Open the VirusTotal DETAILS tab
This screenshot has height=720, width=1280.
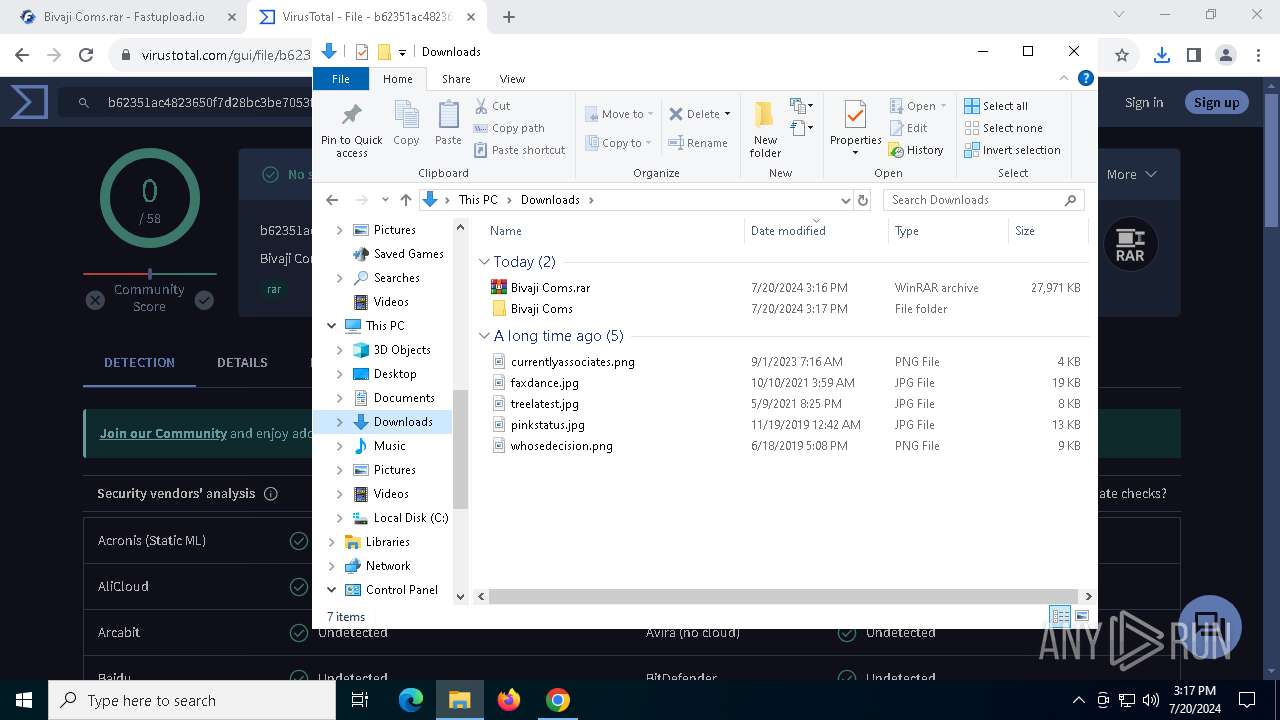[242, 362]
